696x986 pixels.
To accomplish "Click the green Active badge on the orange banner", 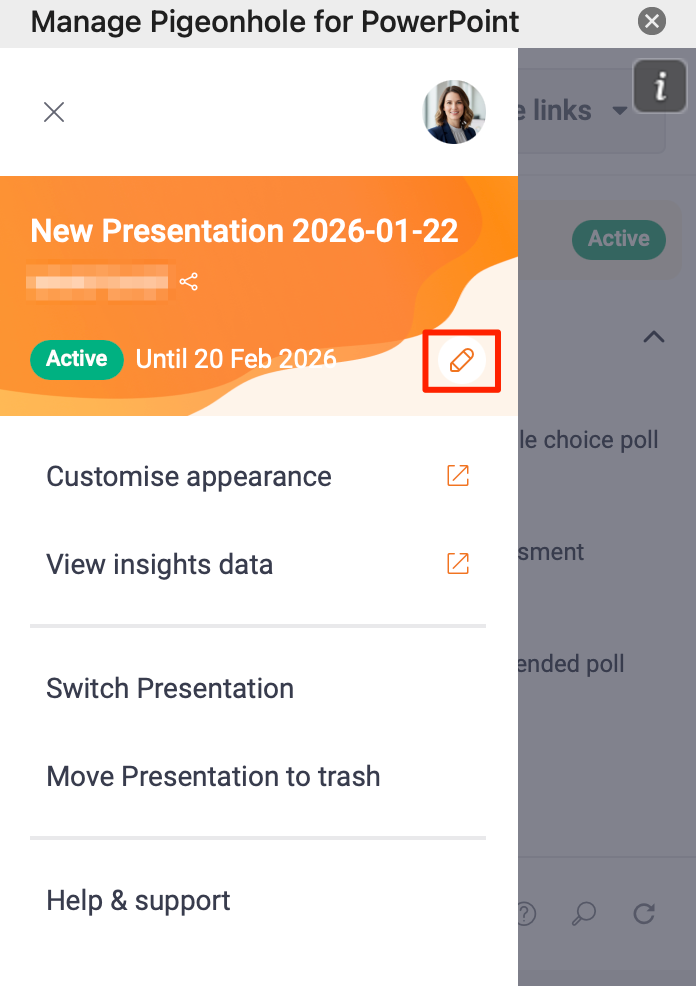I will 77,359.
